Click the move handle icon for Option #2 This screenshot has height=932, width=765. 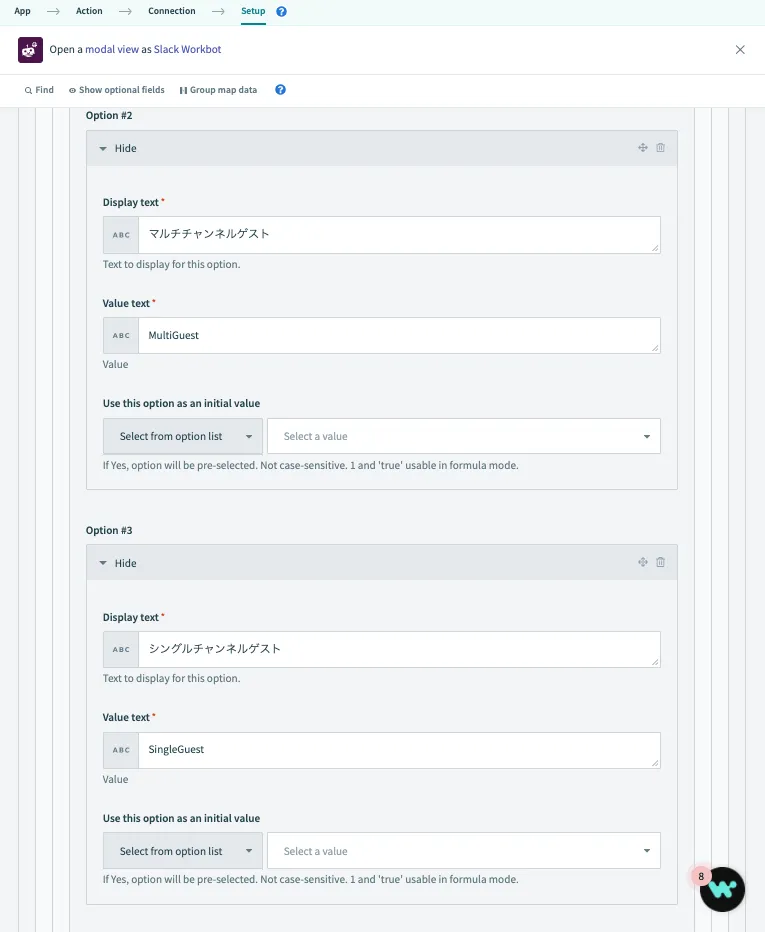pos(643,148)
